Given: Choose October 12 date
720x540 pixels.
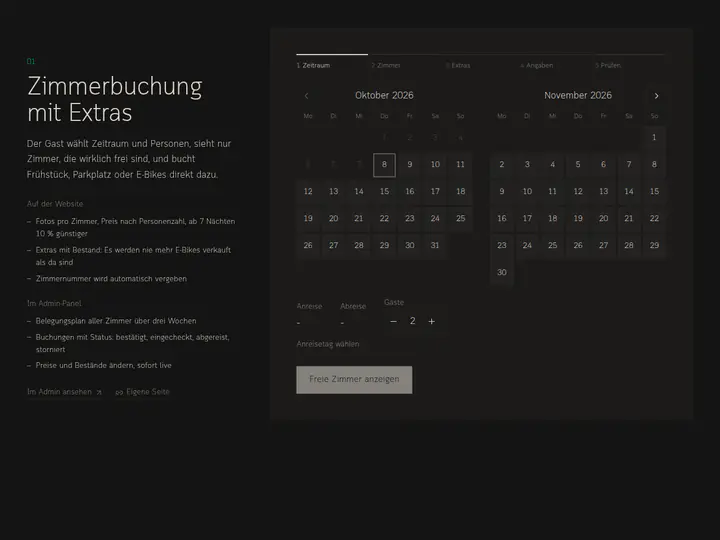Looking at the screenshot, I should (308, 191).
